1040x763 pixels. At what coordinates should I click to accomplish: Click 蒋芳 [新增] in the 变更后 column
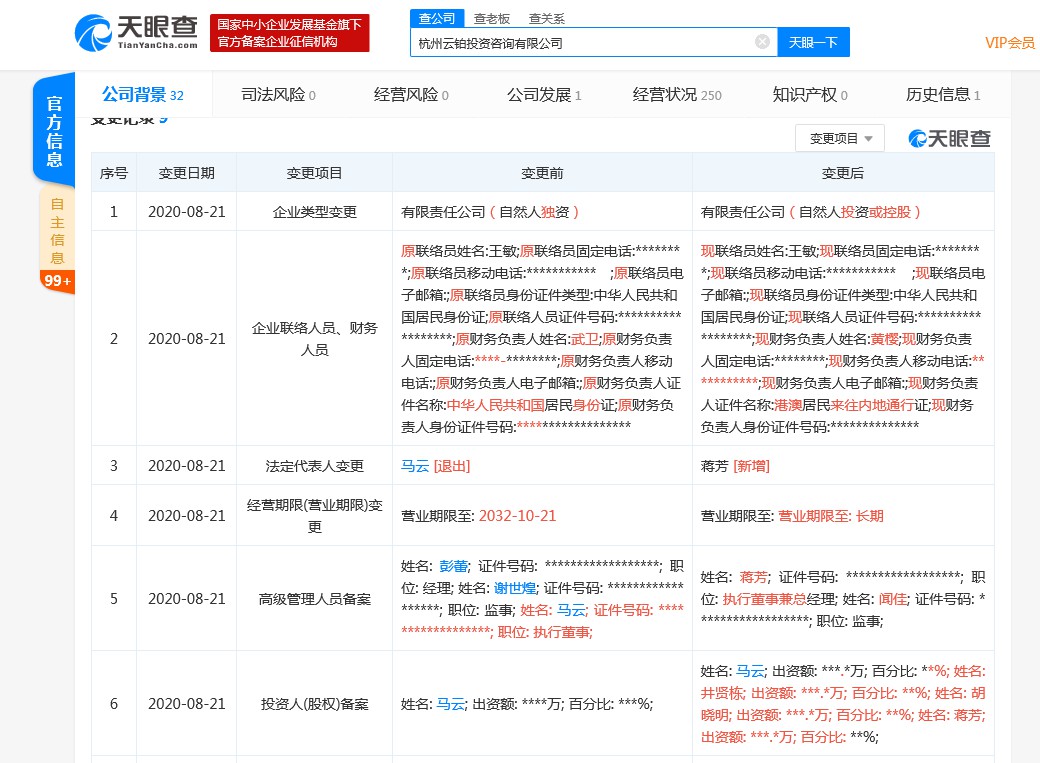click(x=735, y=466)
